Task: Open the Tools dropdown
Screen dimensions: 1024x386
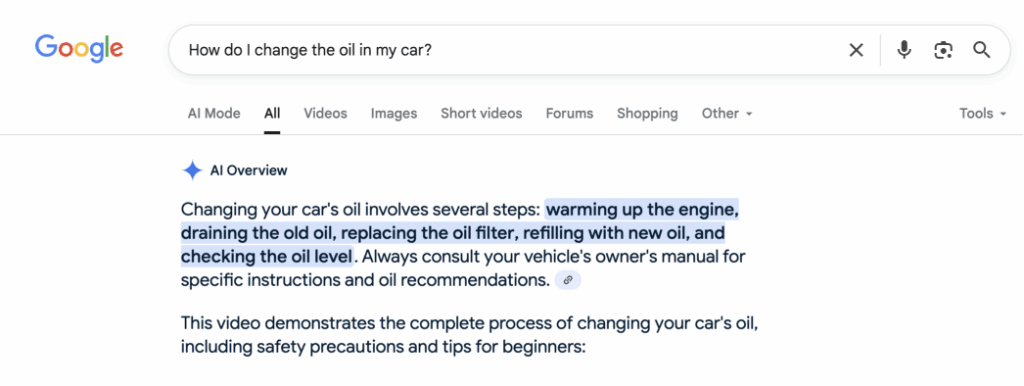Action: click(x=982, y=114)
